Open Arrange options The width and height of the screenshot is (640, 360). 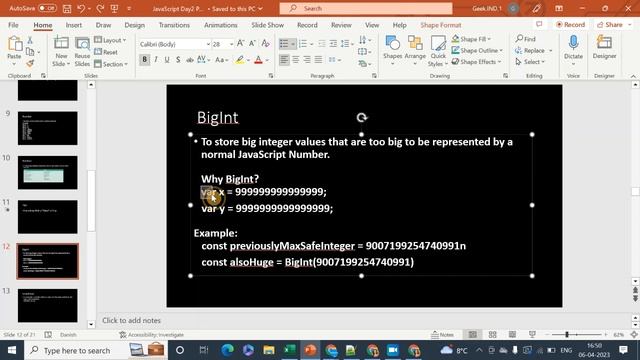(415, 51)
